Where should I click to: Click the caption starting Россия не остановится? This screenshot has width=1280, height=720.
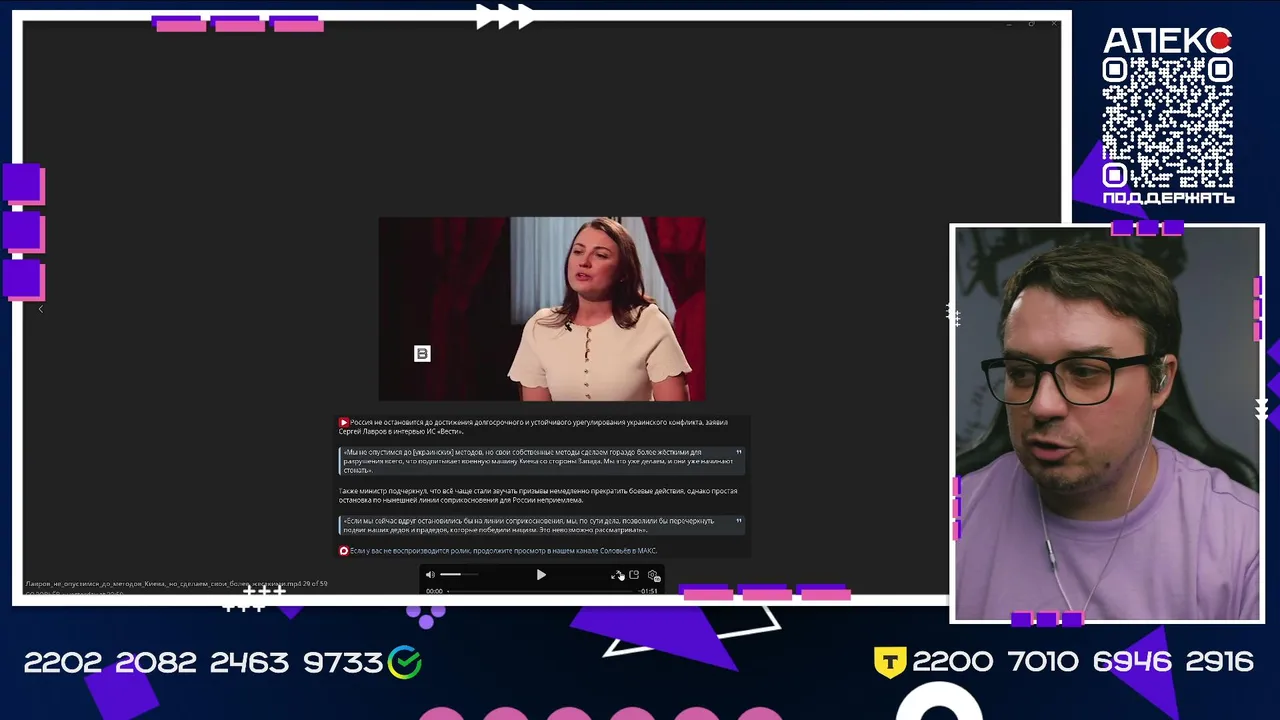534,427
